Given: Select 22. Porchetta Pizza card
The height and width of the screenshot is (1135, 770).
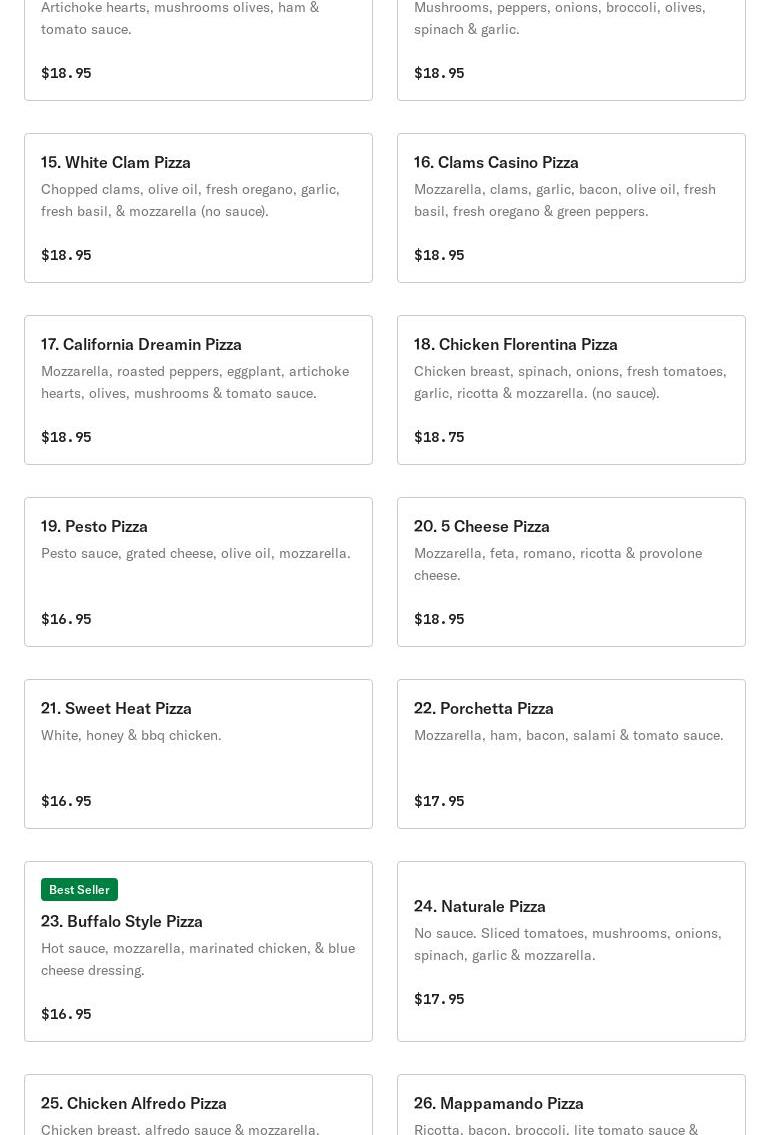Looking at the screenshot, I should pos(571,754).
